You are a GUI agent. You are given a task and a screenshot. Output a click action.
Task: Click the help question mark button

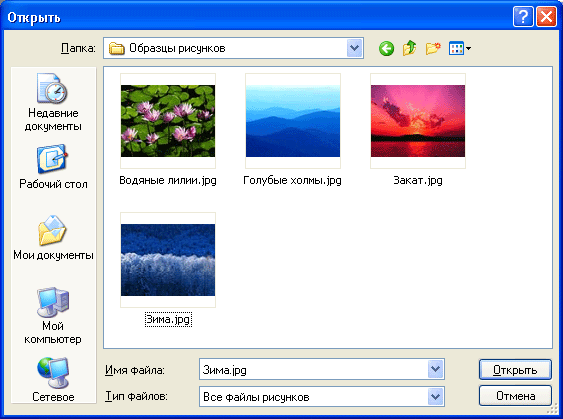[x=523, y=17]
